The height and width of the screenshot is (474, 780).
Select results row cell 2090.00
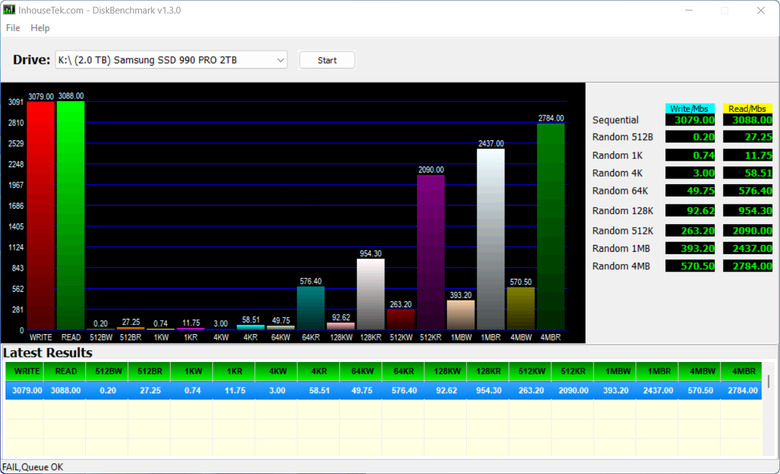pyautogui.click(x=573, y=391)
